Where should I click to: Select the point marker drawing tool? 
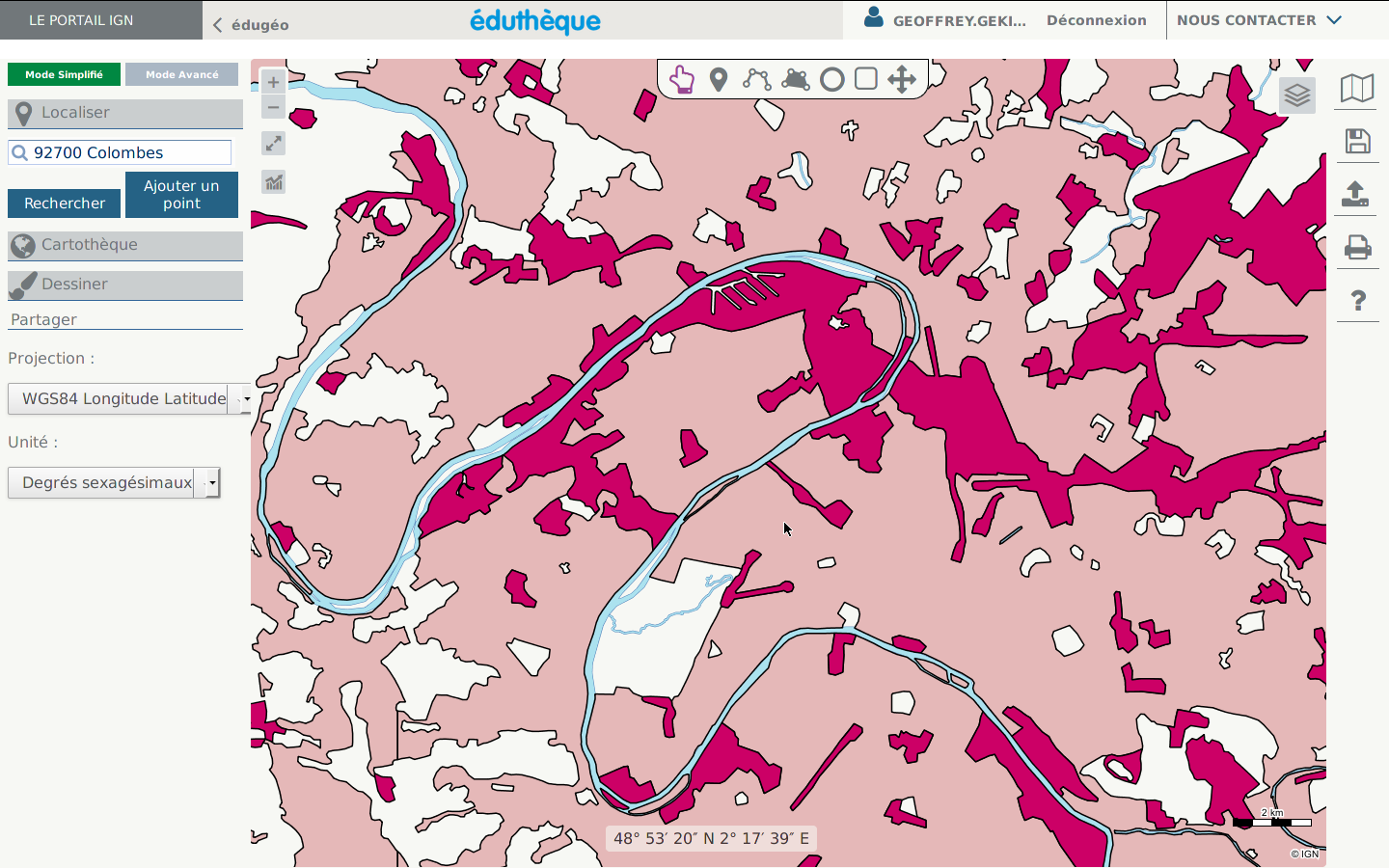coord(719,79)
